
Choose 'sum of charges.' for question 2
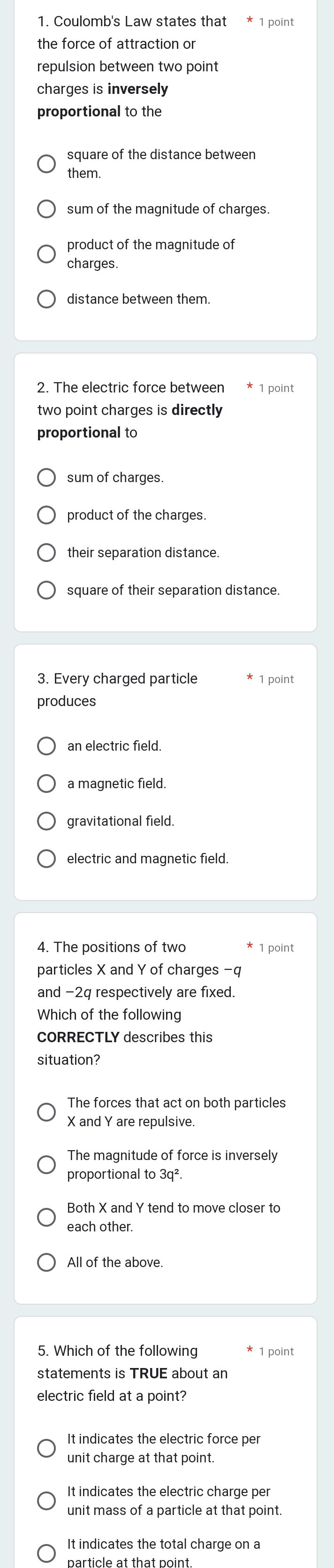pyautogui.click(x=47, y=477)
